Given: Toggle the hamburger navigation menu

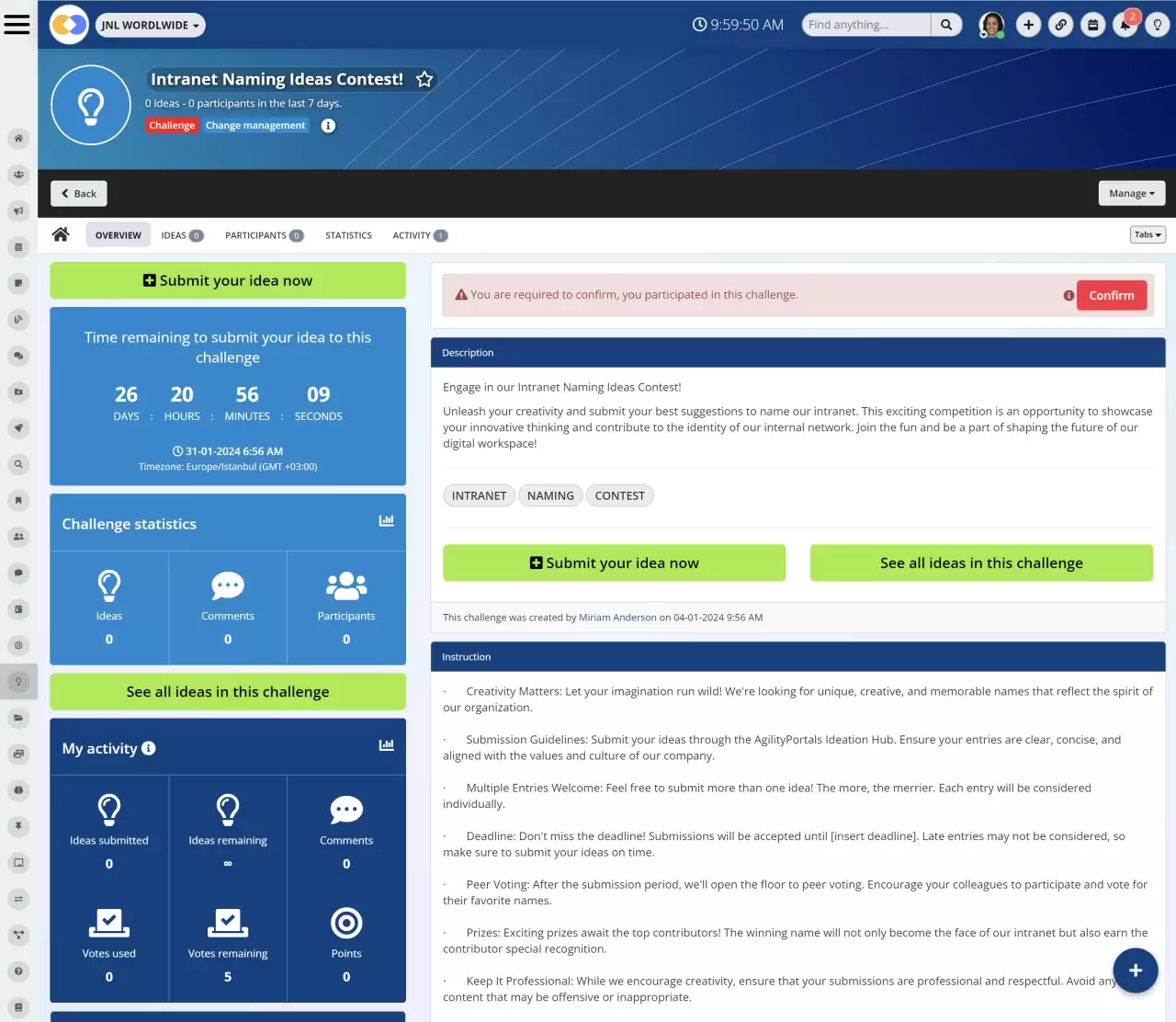Looking at the screenshot, I should click(17, 25).
